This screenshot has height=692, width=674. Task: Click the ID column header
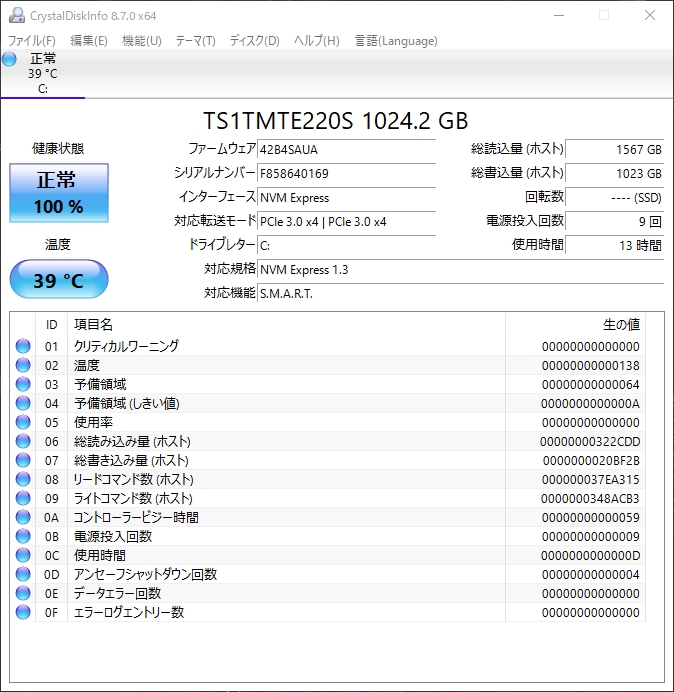click(x=52, y=325)
